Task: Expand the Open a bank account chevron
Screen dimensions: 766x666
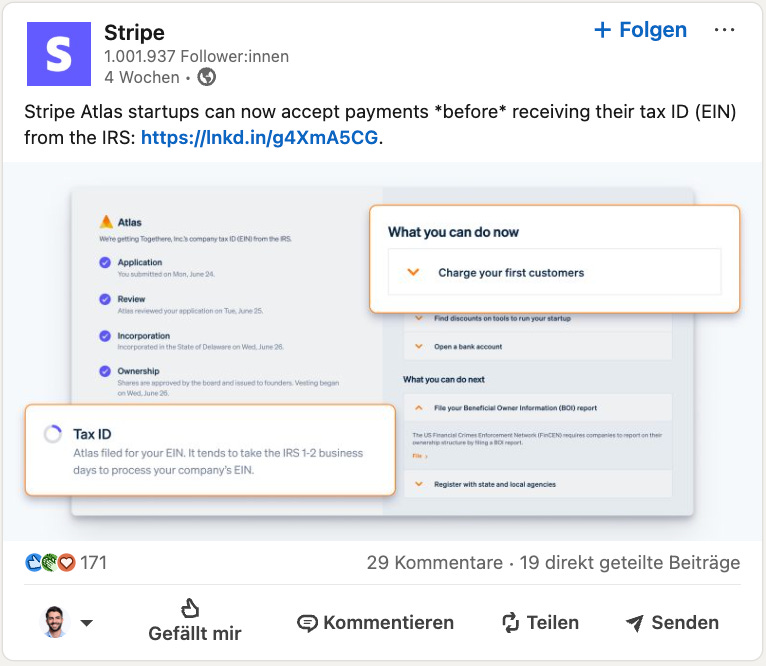Action: pyautogui.click(x=419, y=346)
